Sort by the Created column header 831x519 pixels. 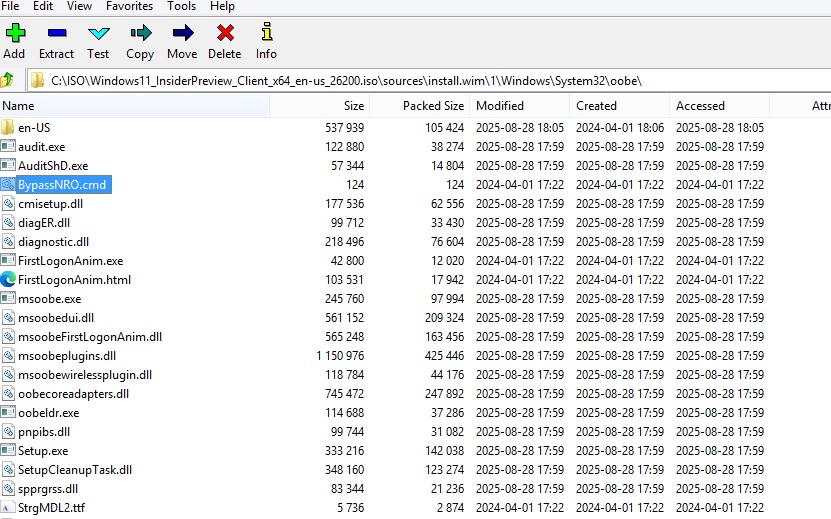pos(620,105)
